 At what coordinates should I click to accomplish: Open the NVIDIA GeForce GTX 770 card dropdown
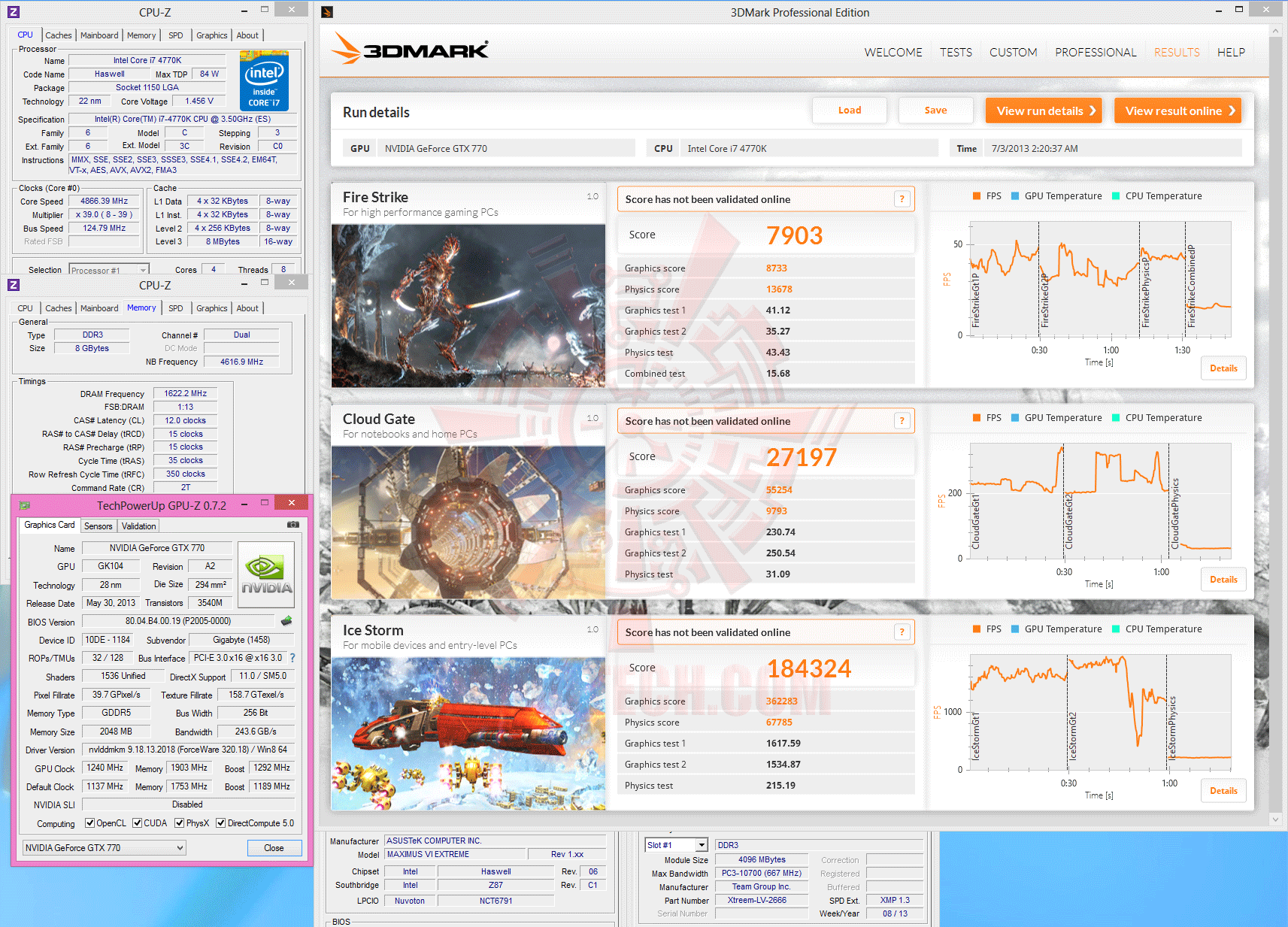point(104,848)
